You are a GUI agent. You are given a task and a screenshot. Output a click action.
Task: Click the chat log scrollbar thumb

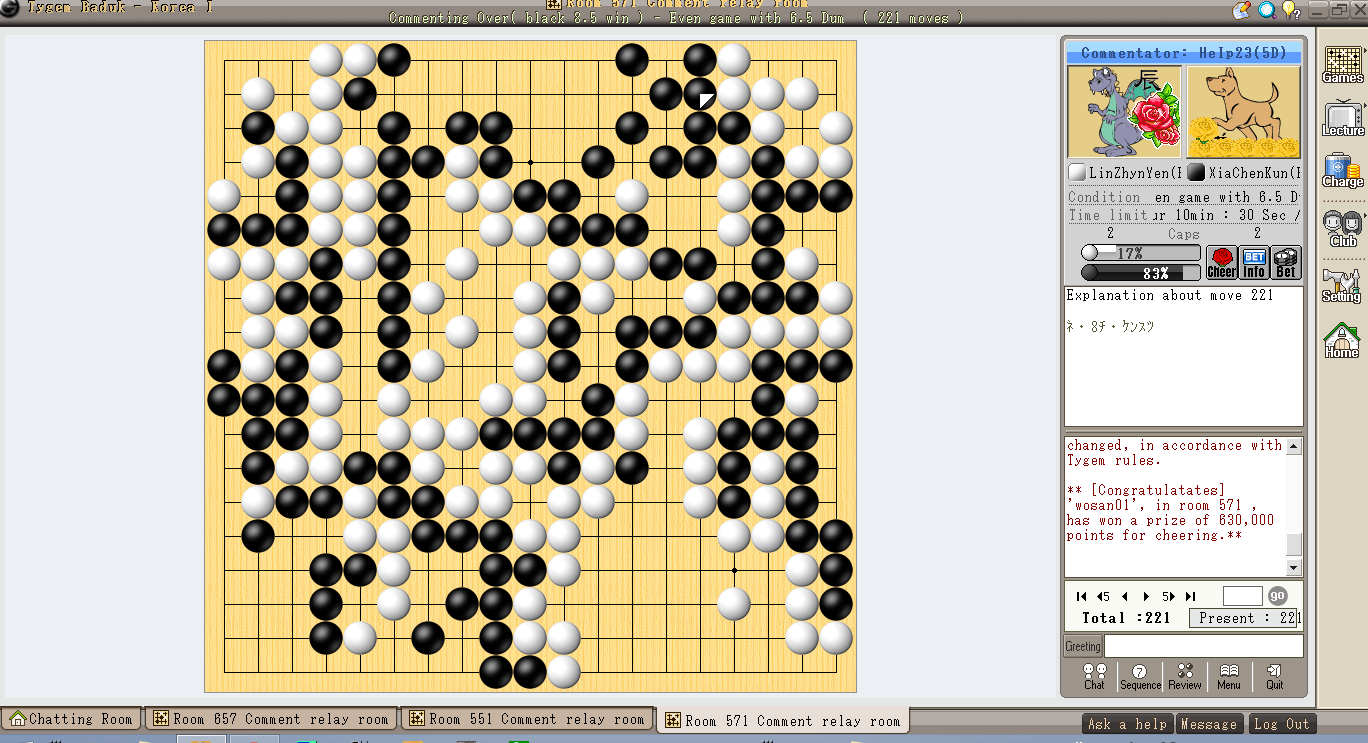tap(1294, 544)
